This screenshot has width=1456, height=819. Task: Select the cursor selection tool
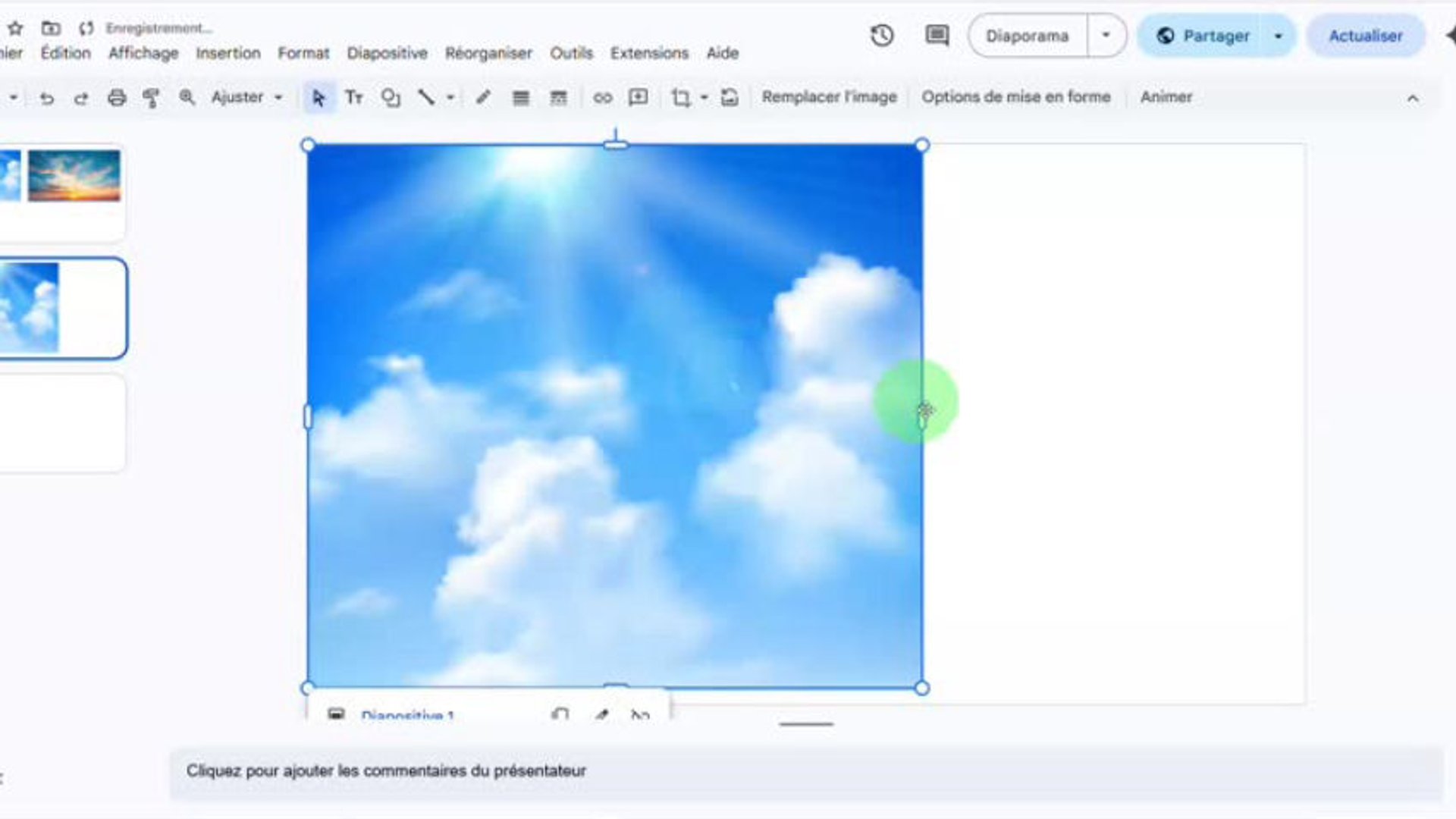click(318, 98)
